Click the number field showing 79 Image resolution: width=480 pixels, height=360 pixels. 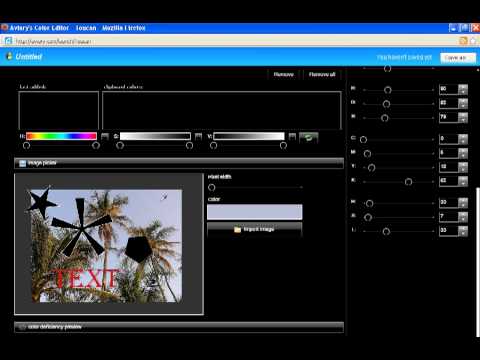tap(449, 117)
